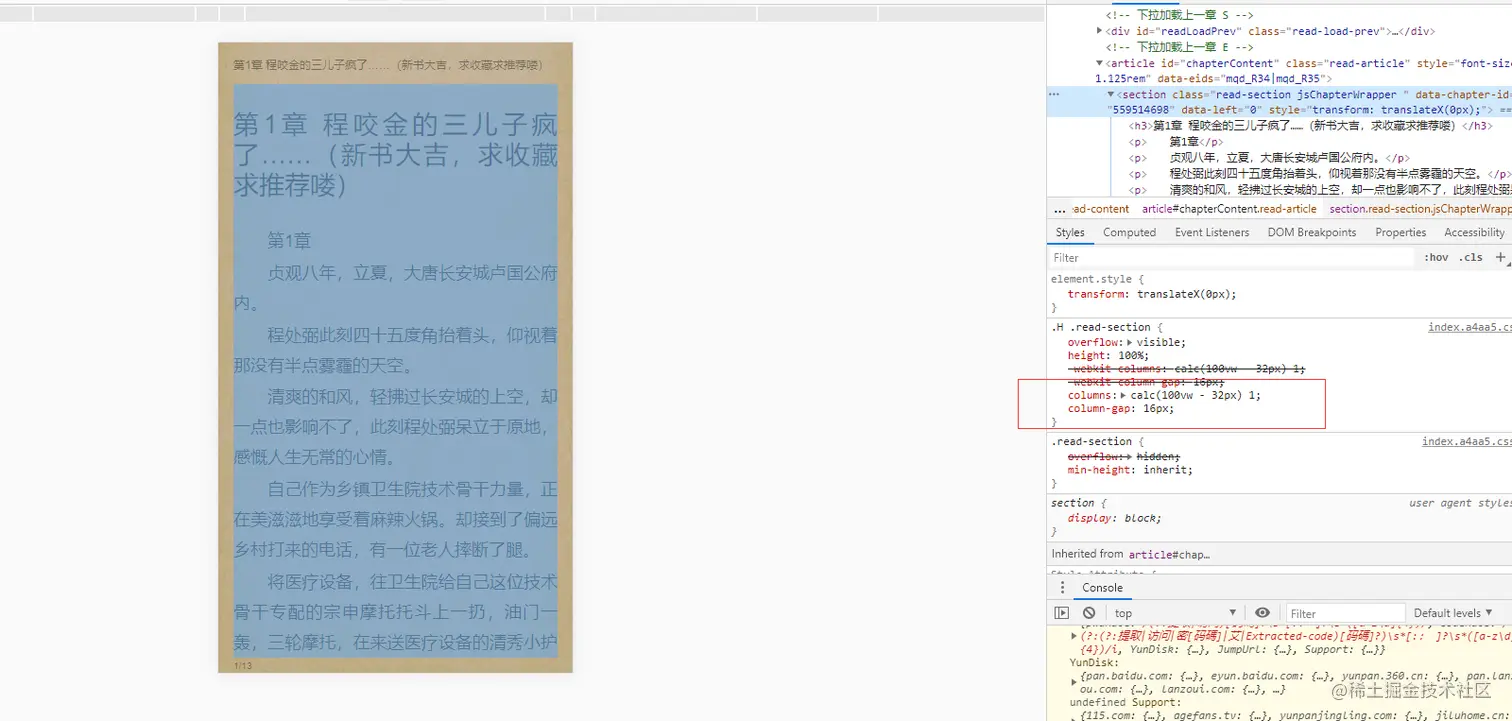Focus the Console Filter input field
Screen dimensions: 1512x721
(x=1344, y=613)
